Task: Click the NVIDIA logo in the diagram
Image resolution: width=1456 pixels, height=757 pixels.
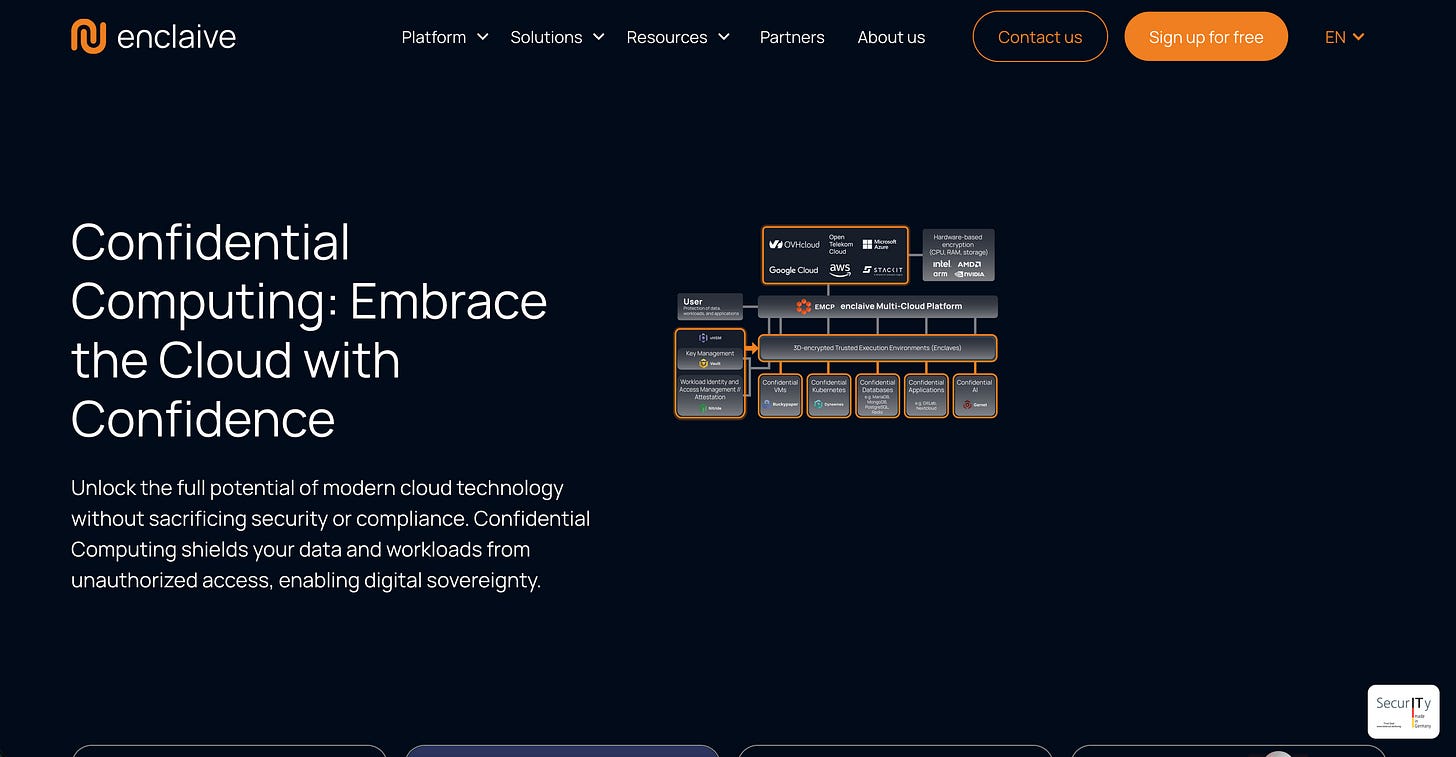Action: point(970,274)
